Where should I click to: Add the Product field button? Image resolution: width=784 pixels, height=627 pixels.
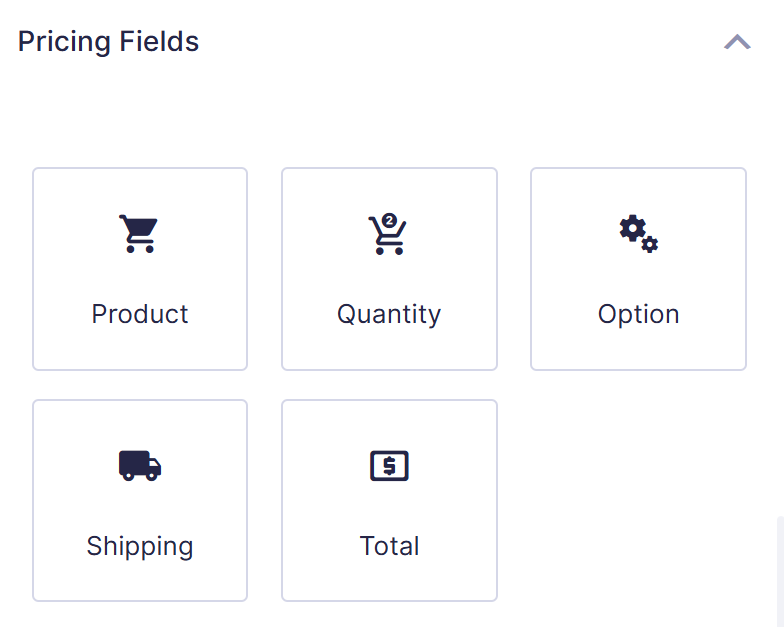click(x=140, y=269)
